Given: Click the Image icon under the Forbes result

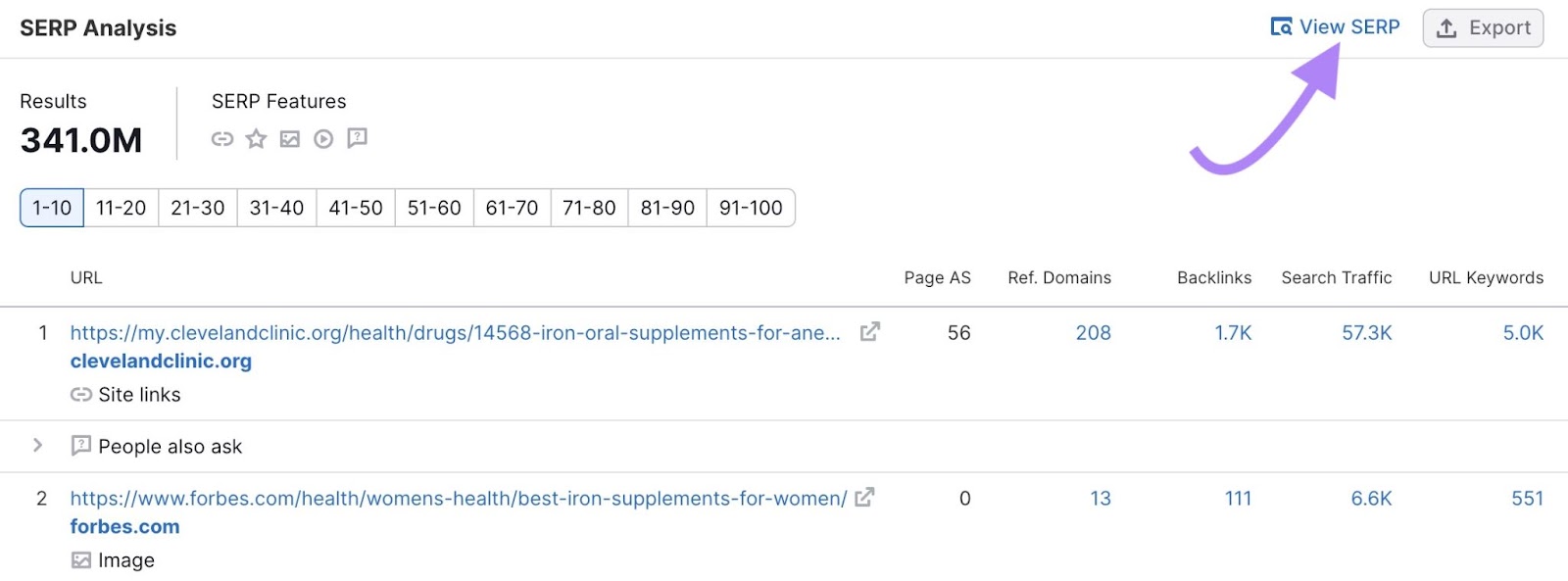Looking at the screenshot, I should coord(81,559).
